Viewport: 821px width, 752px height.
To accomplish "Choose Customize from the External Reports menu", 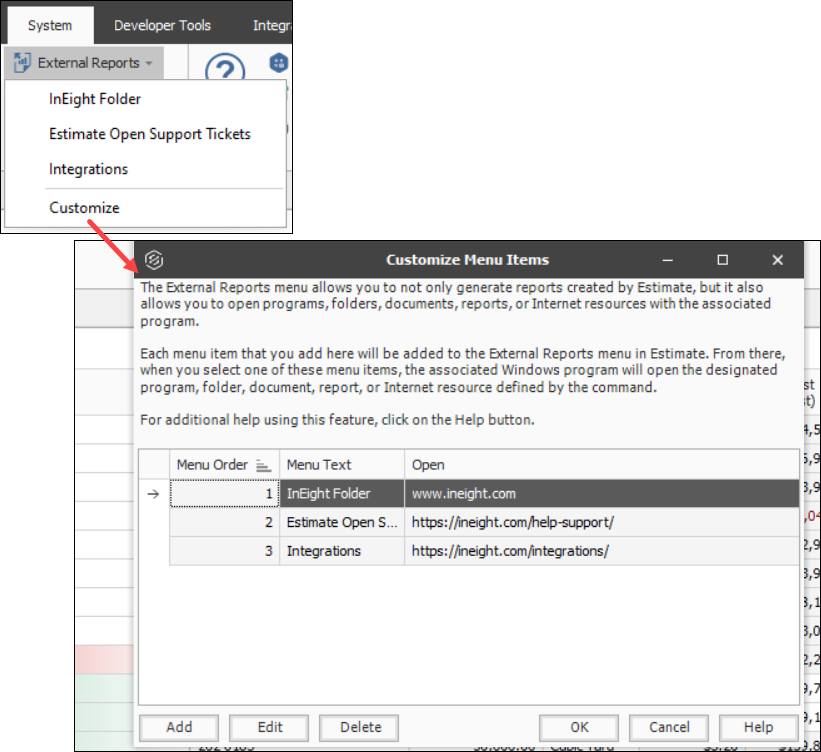I will (84, 208).
